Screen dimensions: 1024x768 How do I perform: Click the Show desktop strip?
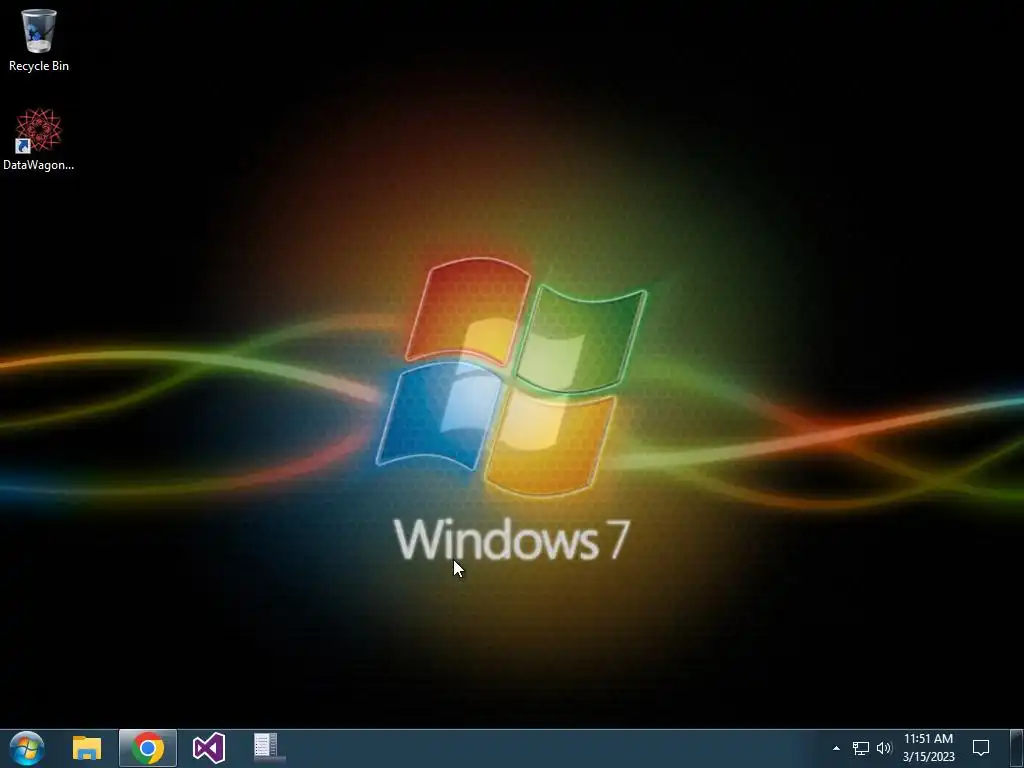(x=1017, y=748)
